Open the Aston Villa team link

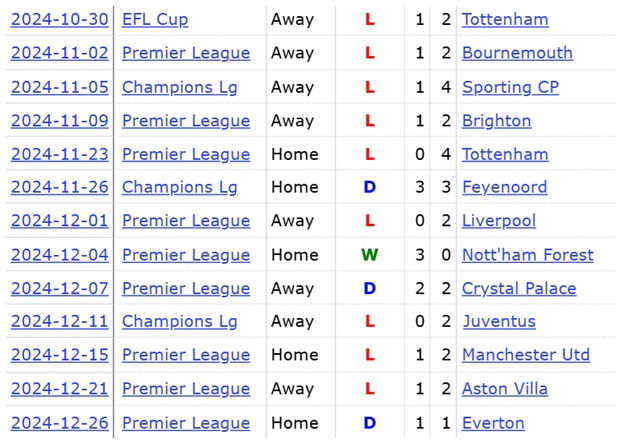coord(505,389)
